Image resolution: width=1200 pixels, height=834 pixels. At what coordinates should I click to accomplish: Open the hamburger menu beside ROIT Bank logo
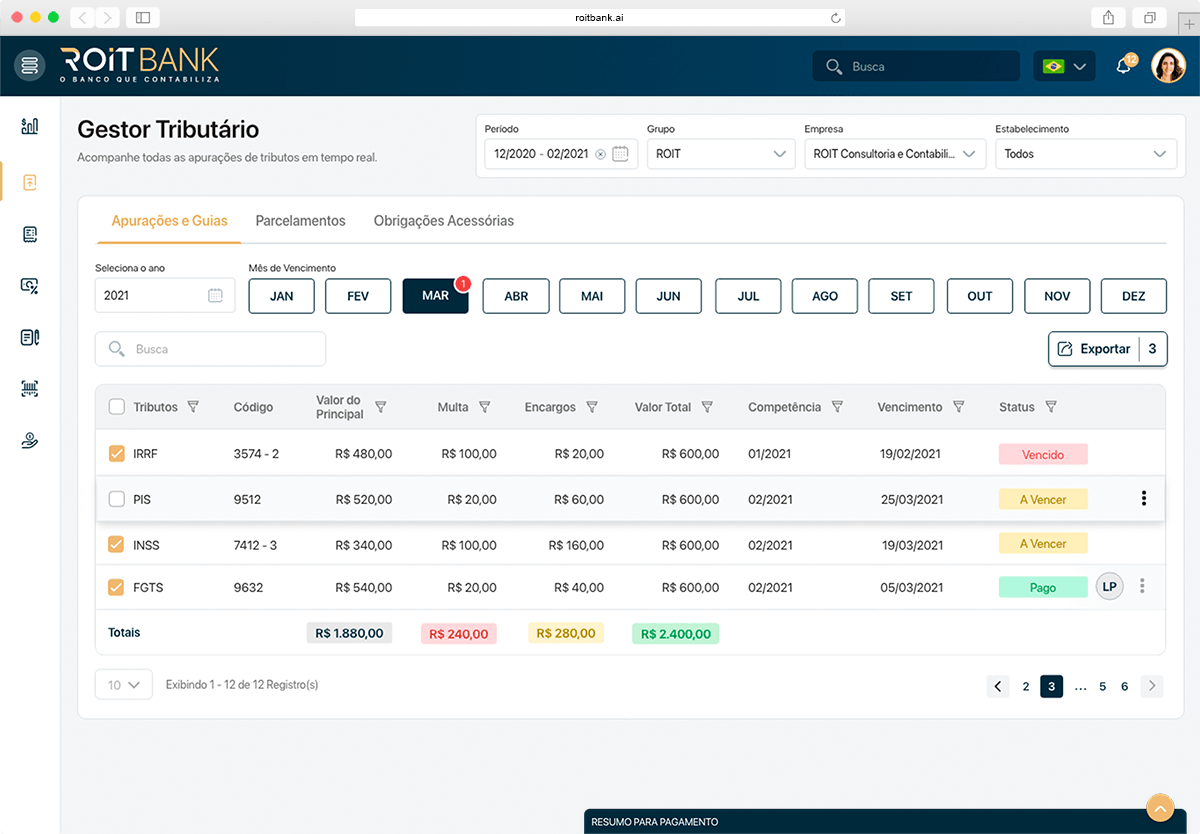coord(30,66)
